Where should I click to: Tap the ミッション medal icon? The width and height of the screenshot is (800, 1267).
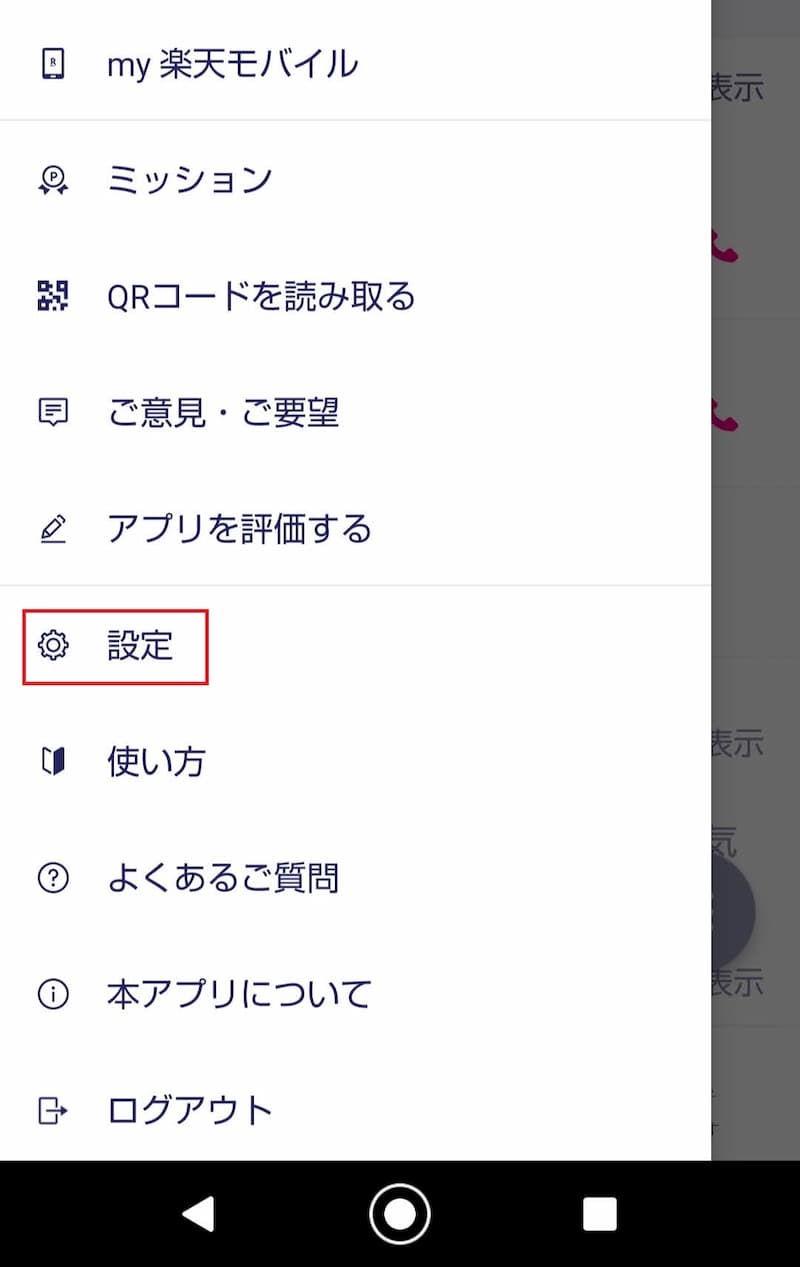pos(52,180)
